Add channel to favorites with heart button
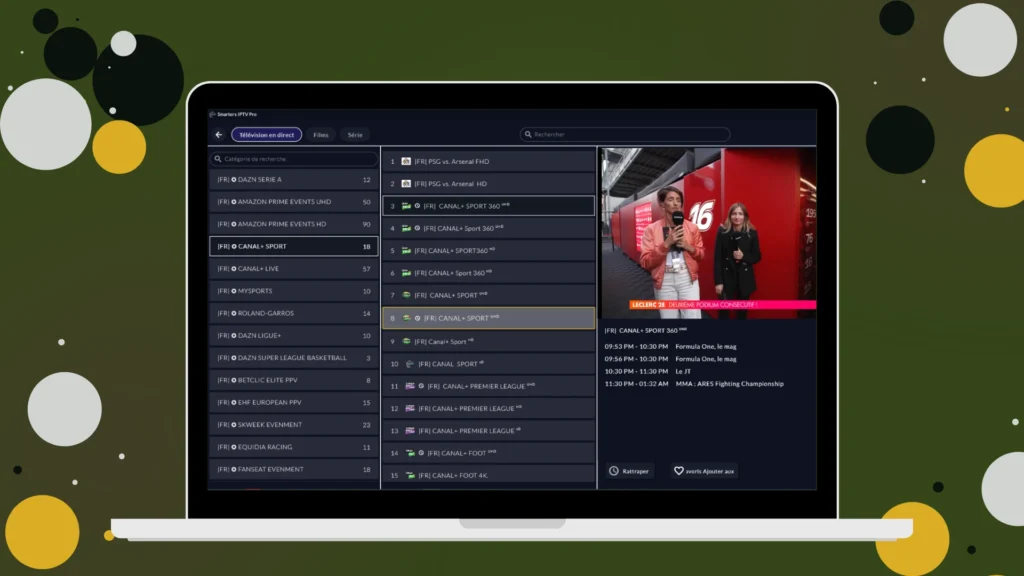Image resolution: width=1024 pixels, height=576 pixels. click(x=704, y=471)
